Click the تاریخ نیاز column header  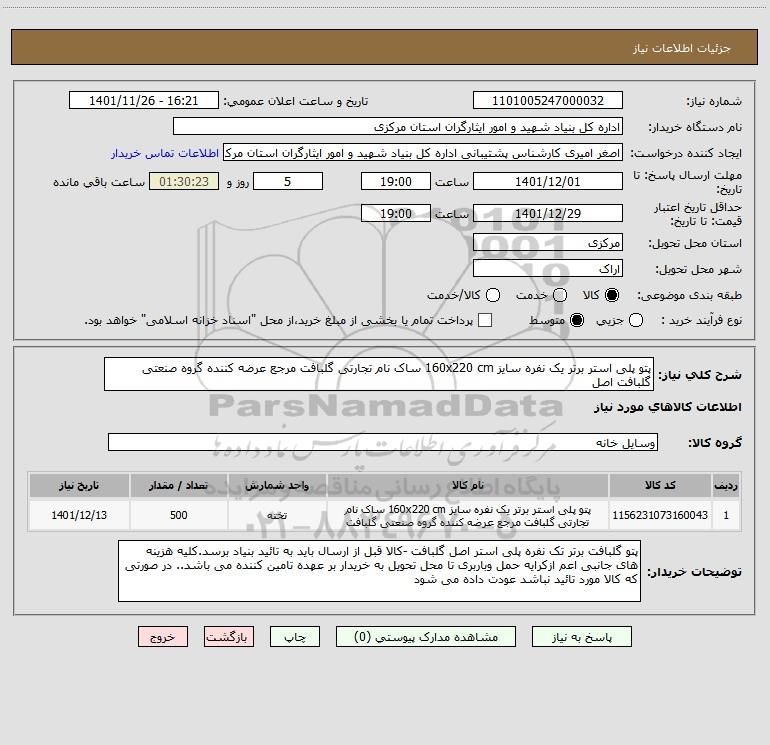click(79, 485)
